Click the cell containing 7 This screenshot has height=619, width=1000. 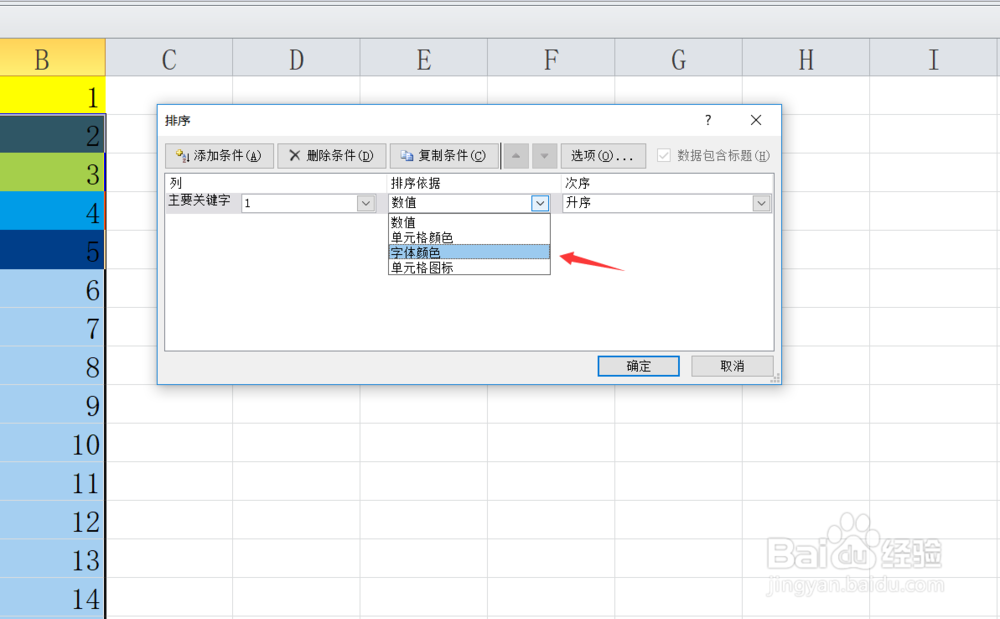click(52, 328)
